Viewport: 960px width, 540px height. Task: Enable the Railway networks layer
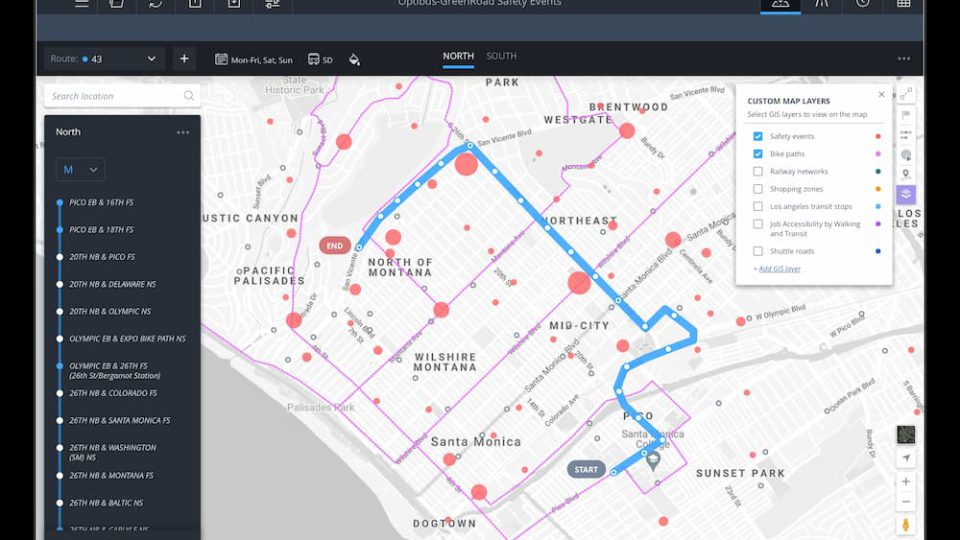758,172
